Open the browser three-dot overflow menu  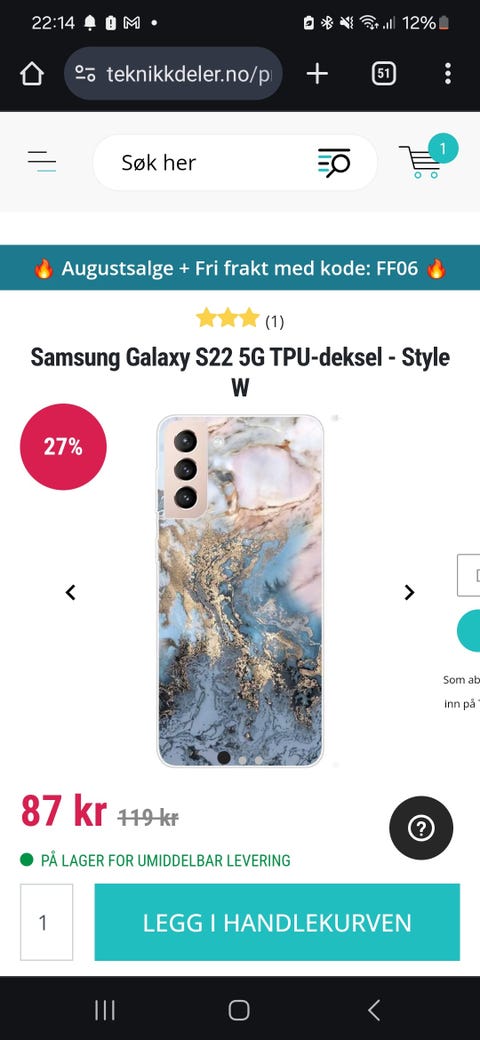(448, 74)
